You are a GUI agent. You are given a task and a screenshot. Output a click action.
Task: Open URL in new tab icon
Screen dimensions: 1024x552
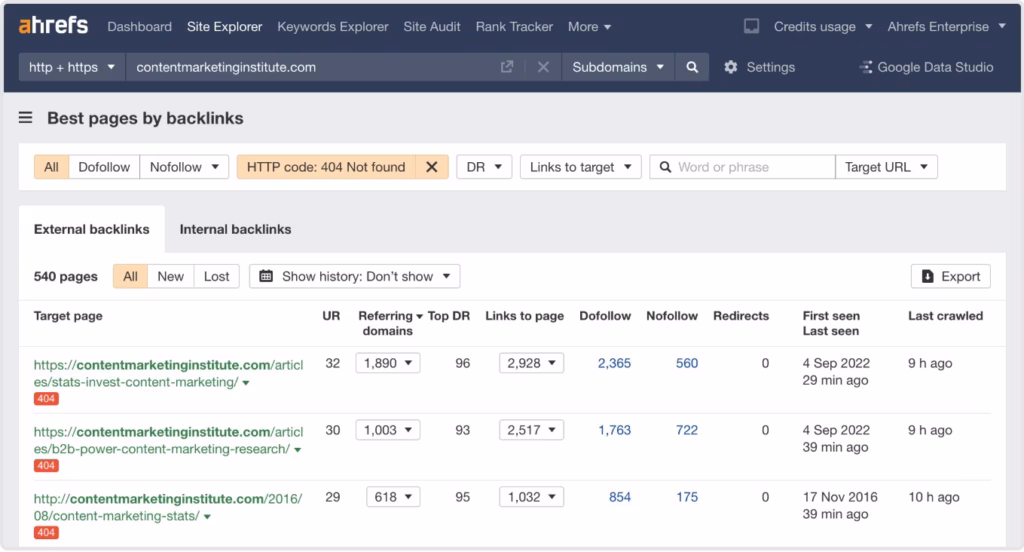click(507, 67)
